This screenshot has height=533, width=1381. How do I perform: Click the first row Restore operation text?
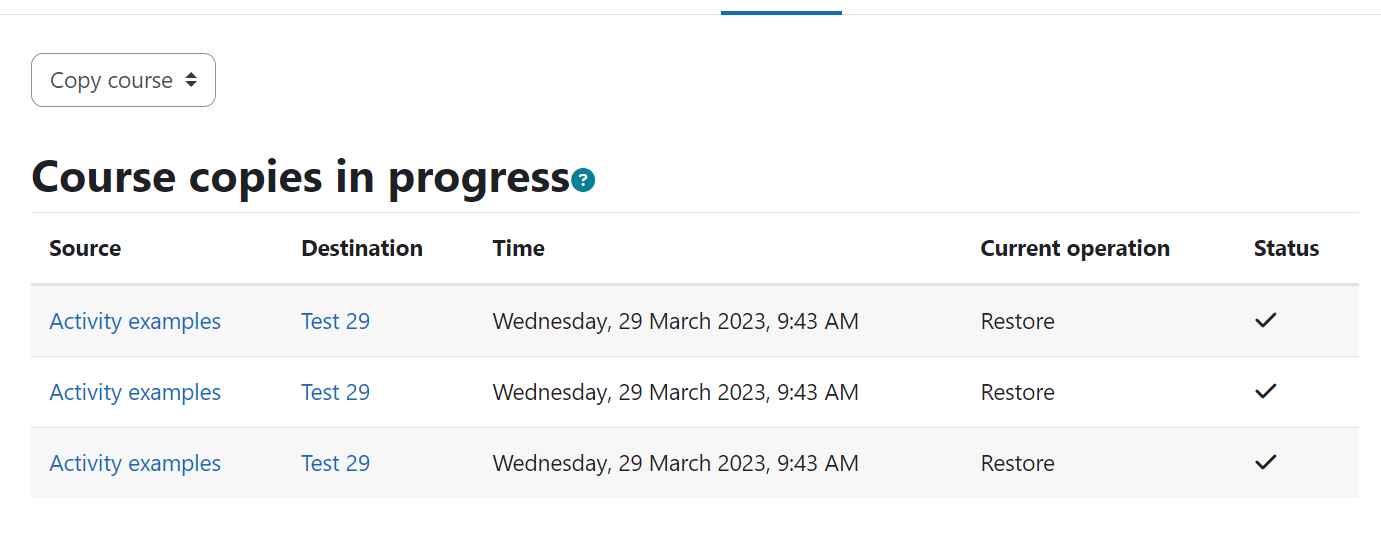1018,321
